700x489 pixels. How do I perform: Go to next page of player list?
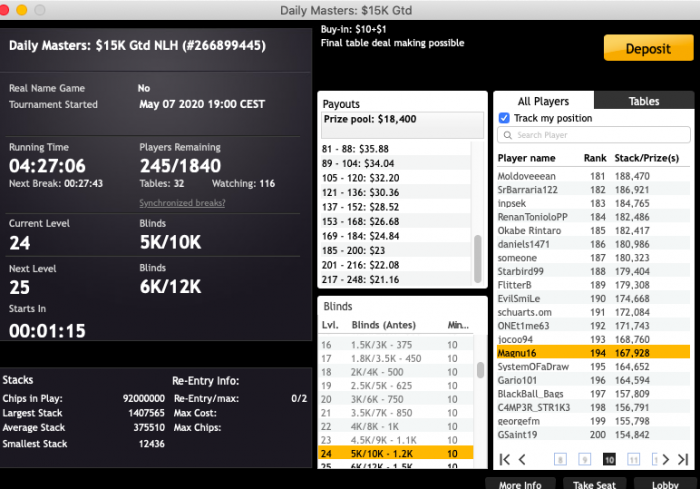tap(666, 460)
